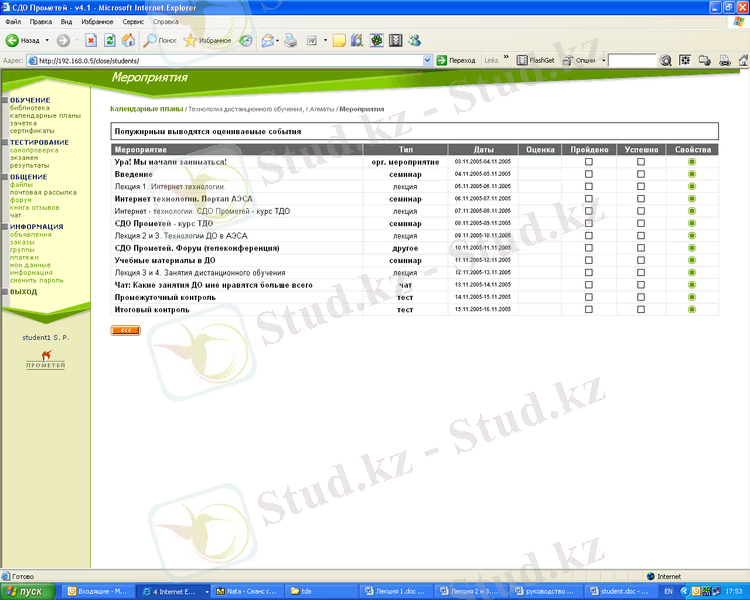
Task: Refresh the page with green arrows icon
Action: (x=110, y=41)
